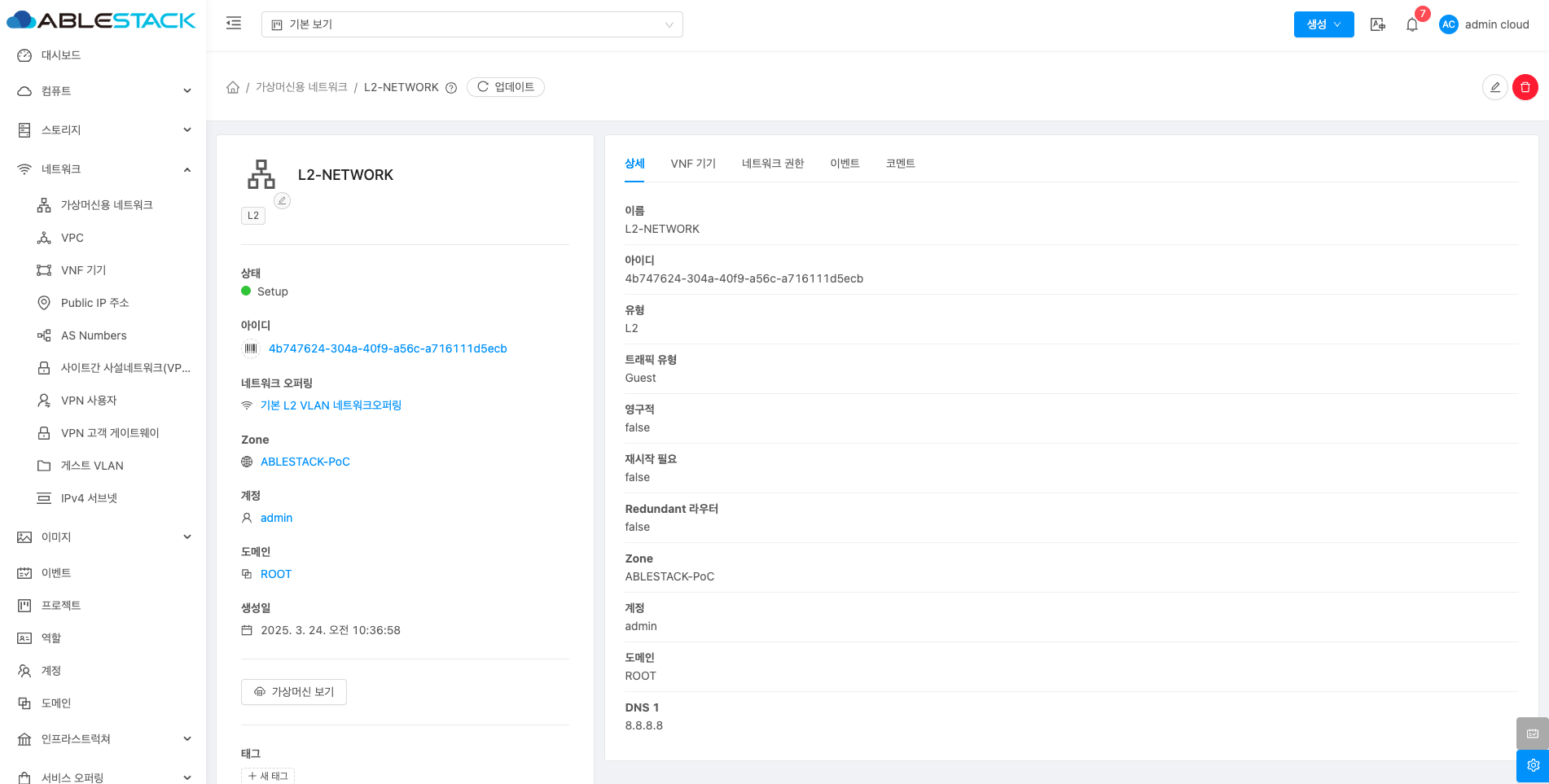This screenshot has width=1549, height=784.
Task: Open the ABLESTACK-PoC zone link
Action: point(305,462)
